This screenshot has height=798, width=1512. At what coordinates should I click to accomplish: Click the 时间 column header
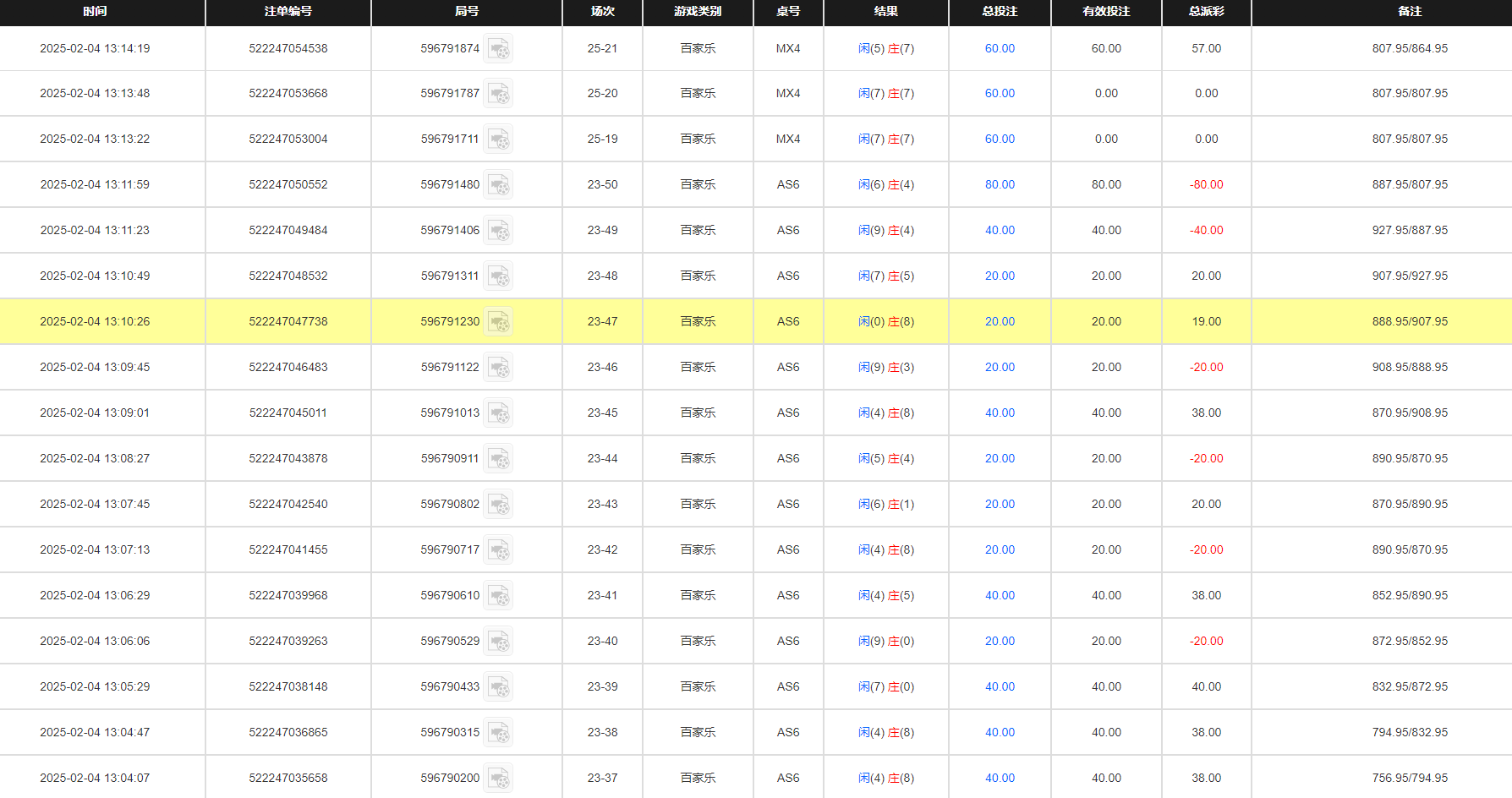tap(95, 12)
